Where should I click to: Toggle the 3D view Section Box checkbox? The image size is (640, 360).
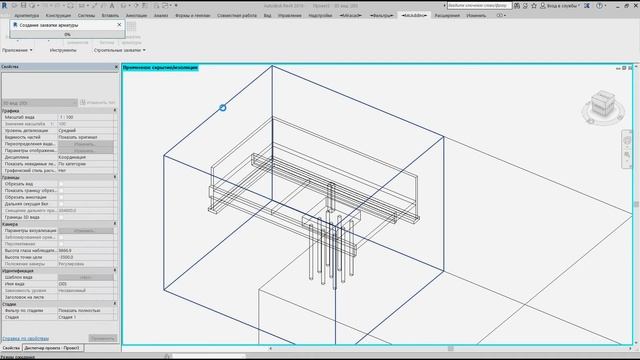61,217
